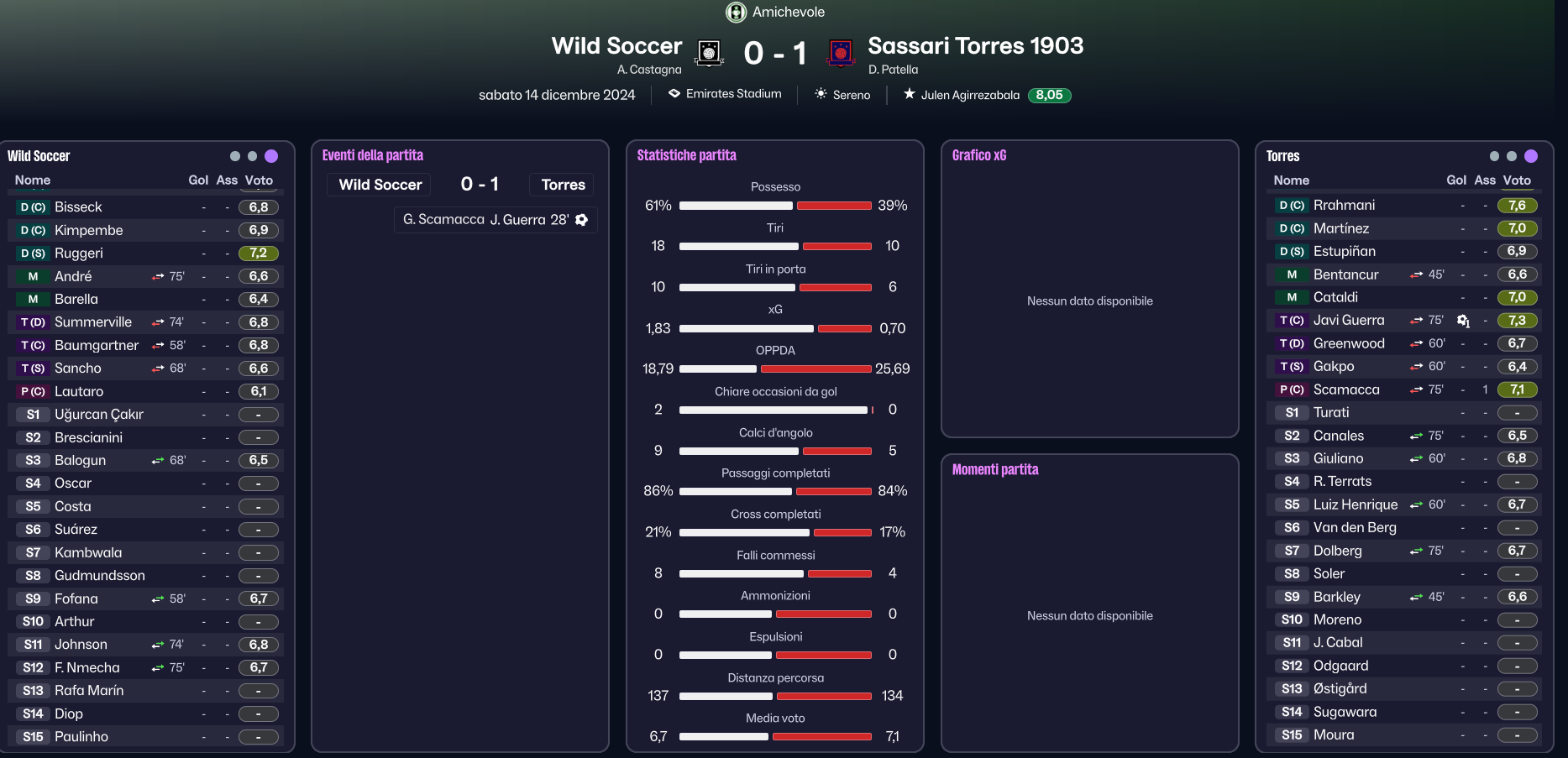
Task: Click Javi Guerra's assist boot icon
Action: click(x=1463, y=321)
